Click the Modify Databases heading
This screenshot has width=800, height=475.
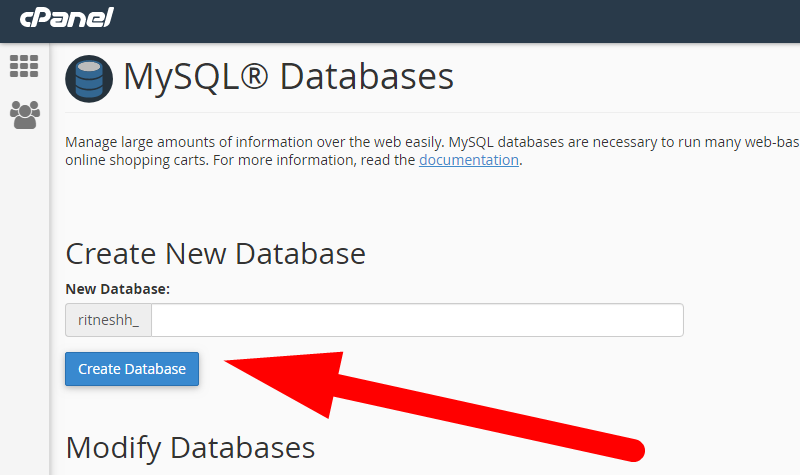tap(190, 446)
